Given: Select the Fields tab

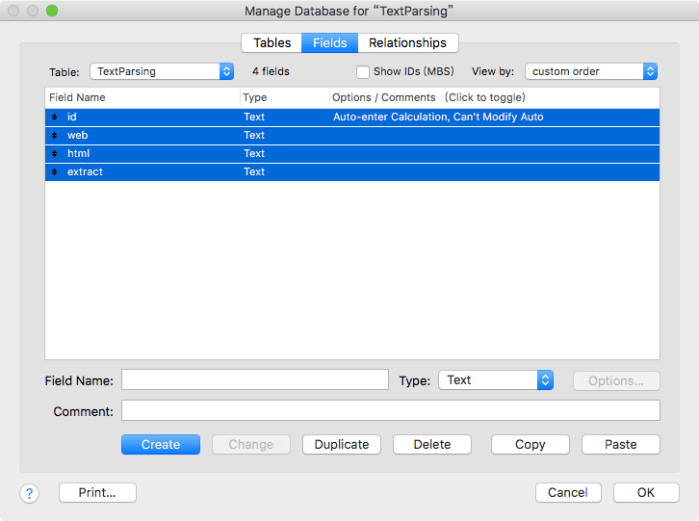Looking at the screenshot, I should click(x=330, y=43).
